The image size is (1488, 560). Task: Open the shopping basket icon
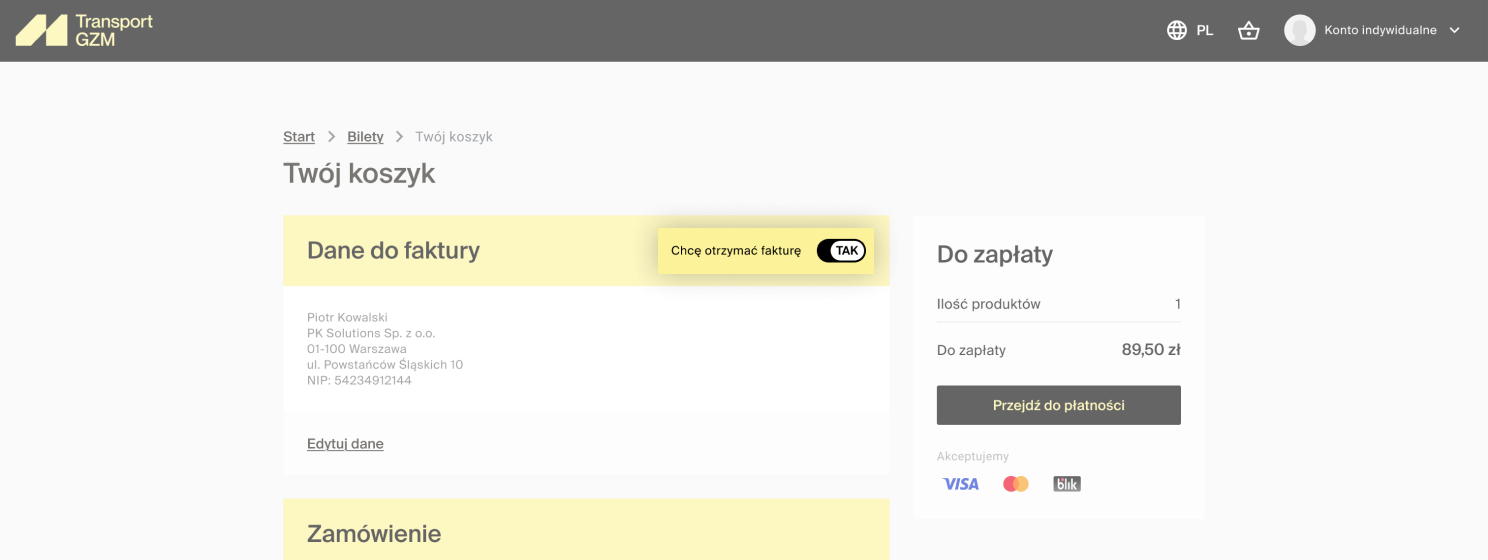[x=1248, y=30]
